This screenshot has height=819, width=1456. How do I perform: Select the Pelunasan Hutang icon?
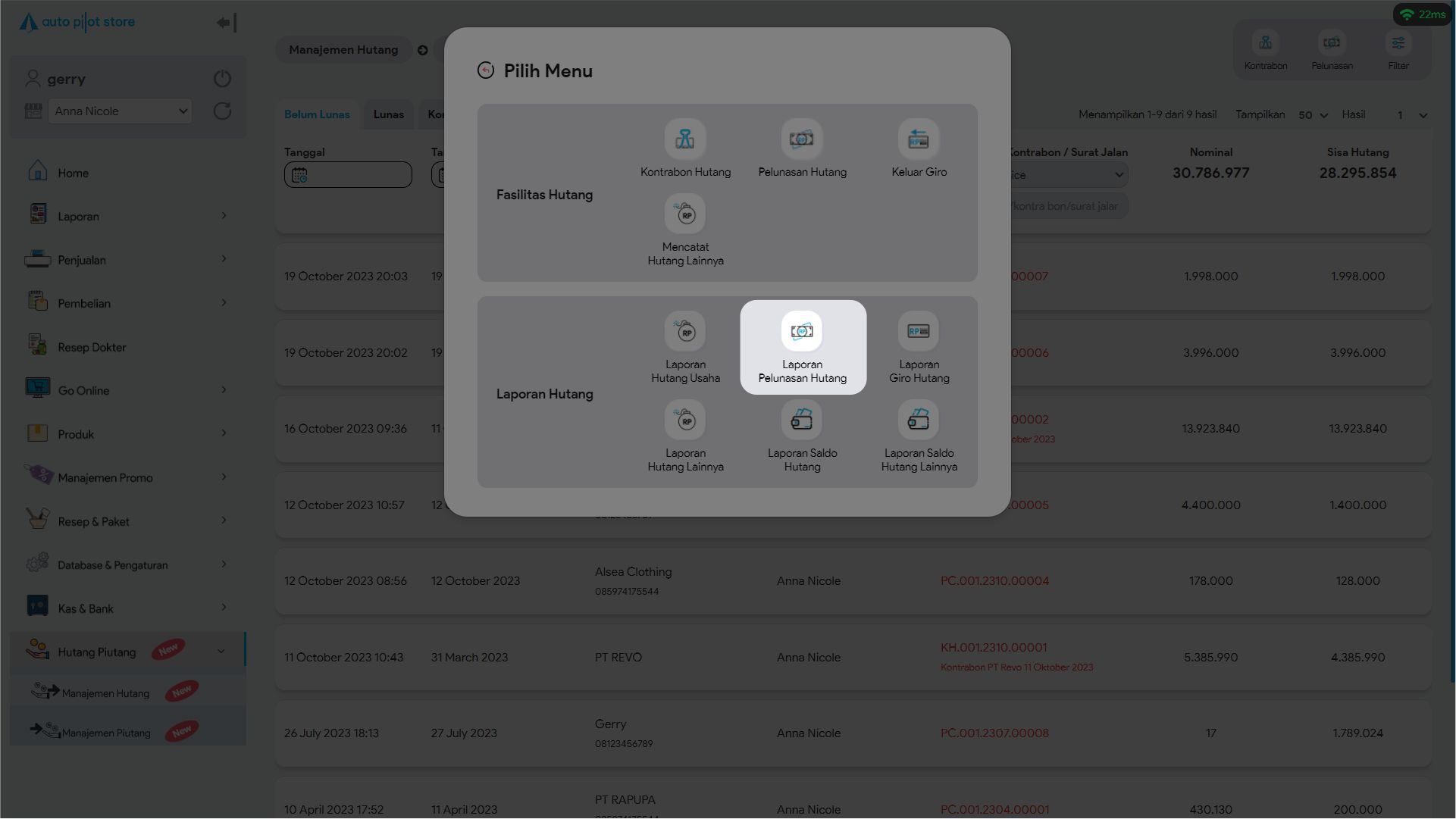click(x=802, y=139)
